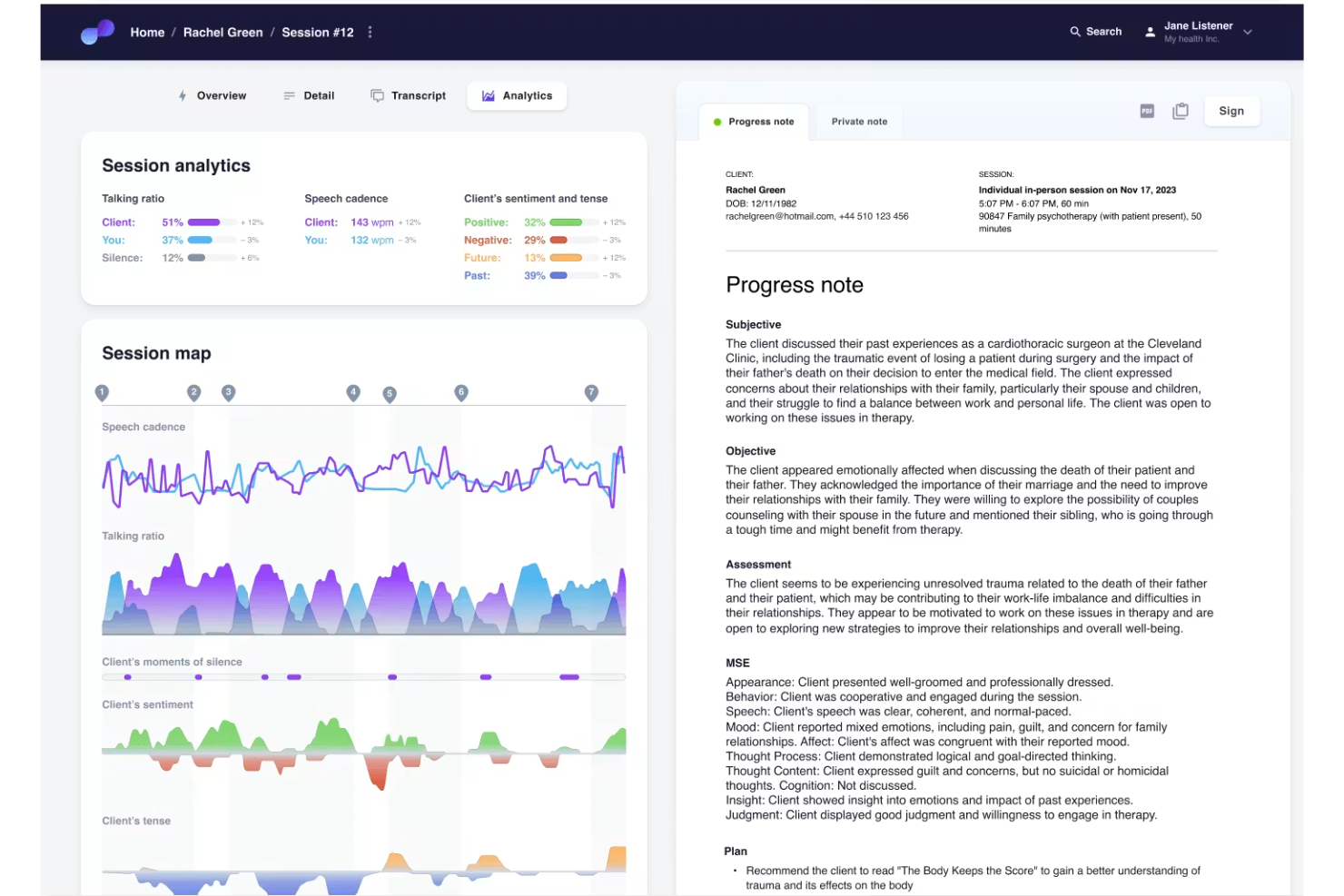The width and height of the screenshot is (1344, 896).
Task: Select session map marker 6
Action: [x=461, y=392]
